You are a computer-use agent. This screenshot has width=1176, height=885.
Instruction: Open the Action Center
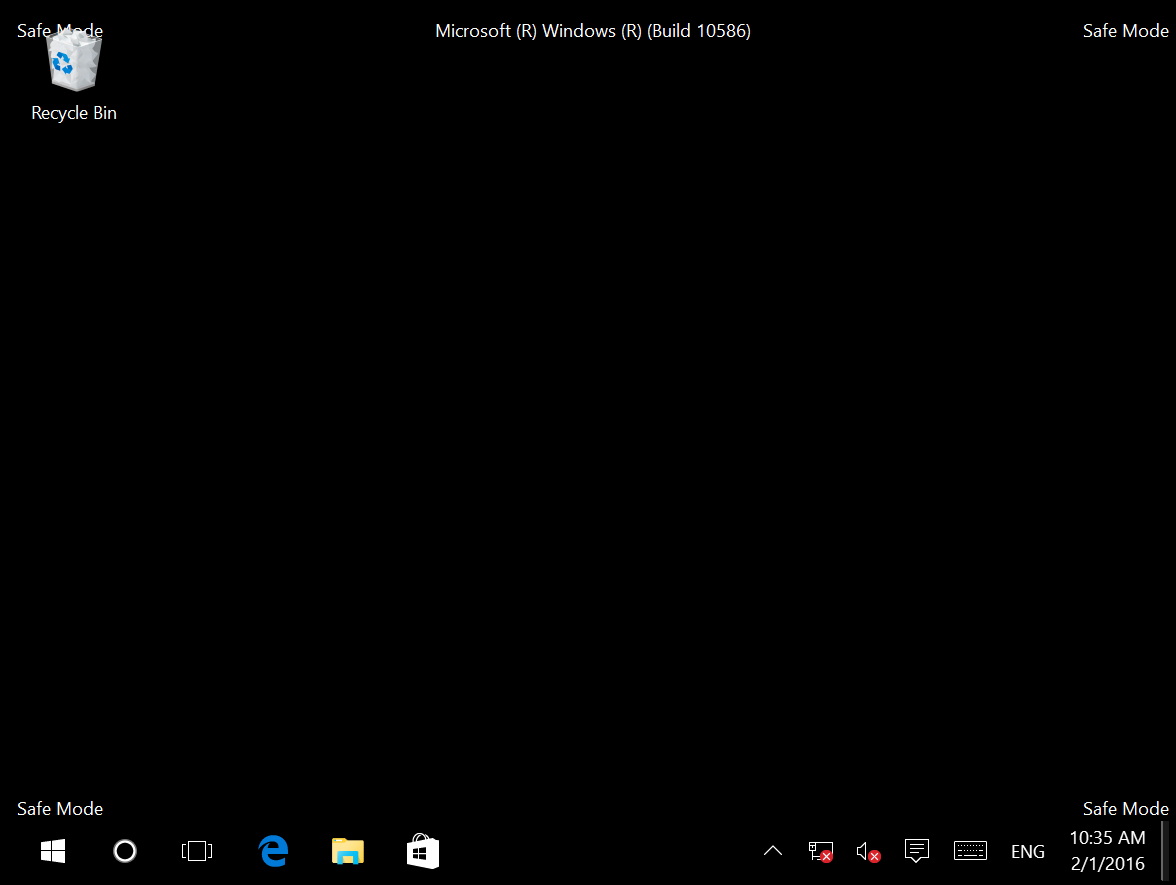[x=917, y=851]
